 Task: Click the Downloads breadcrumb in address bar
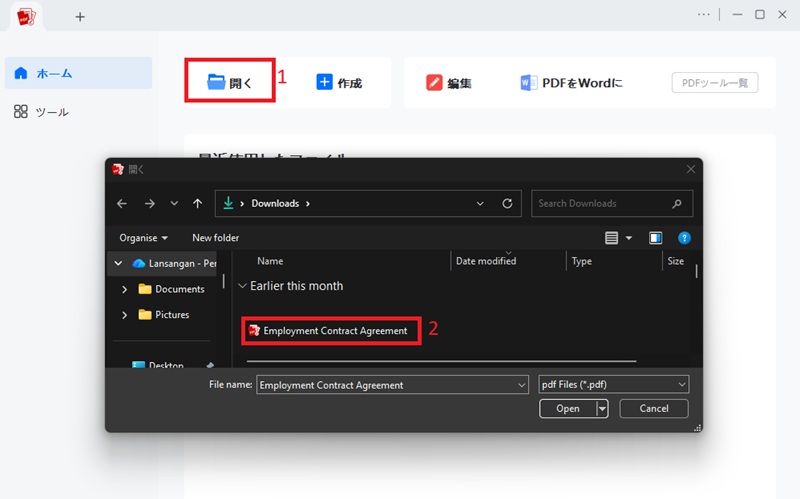(x=275, y=204)
